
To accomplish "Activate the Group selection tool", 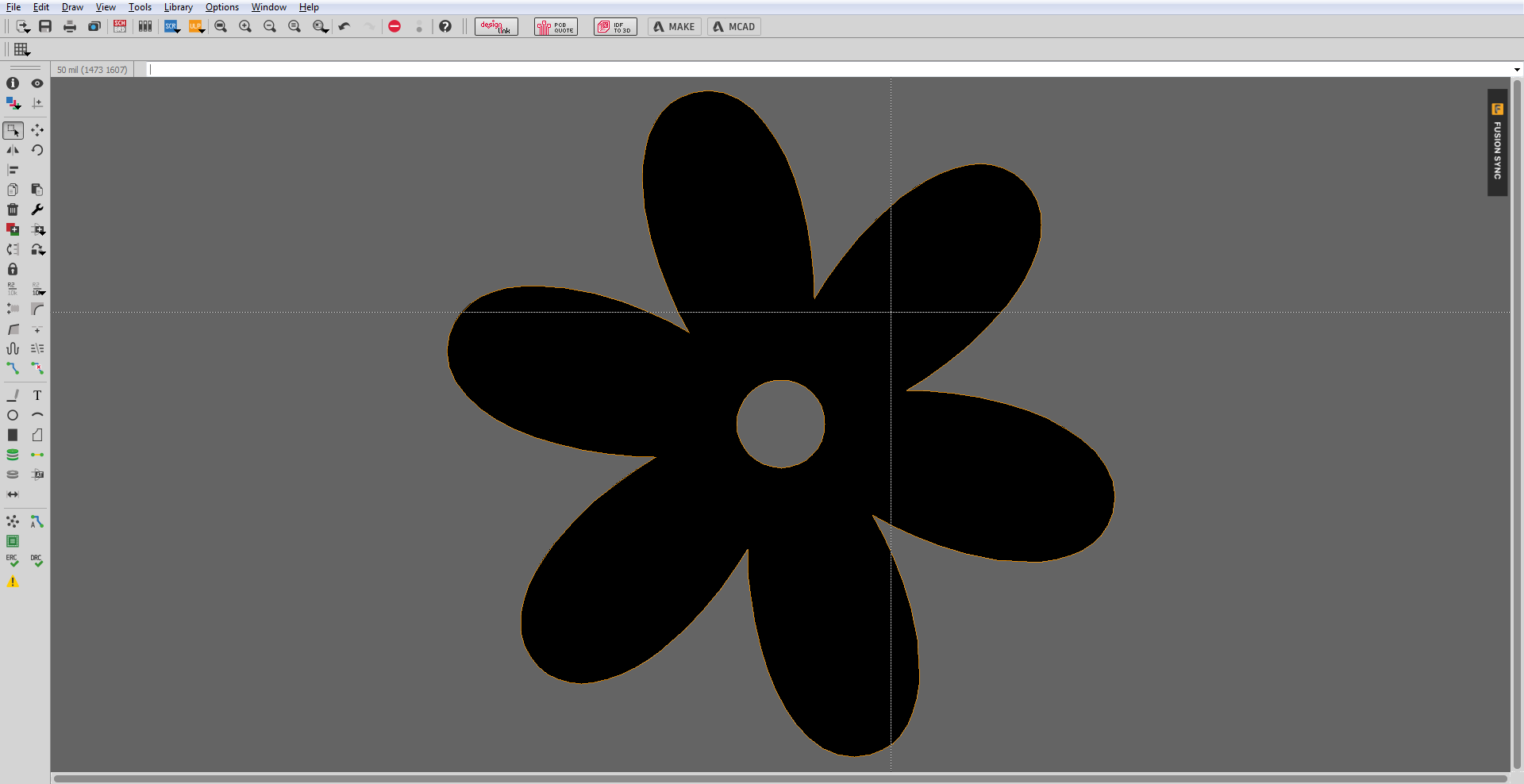I will coord(13,130).
